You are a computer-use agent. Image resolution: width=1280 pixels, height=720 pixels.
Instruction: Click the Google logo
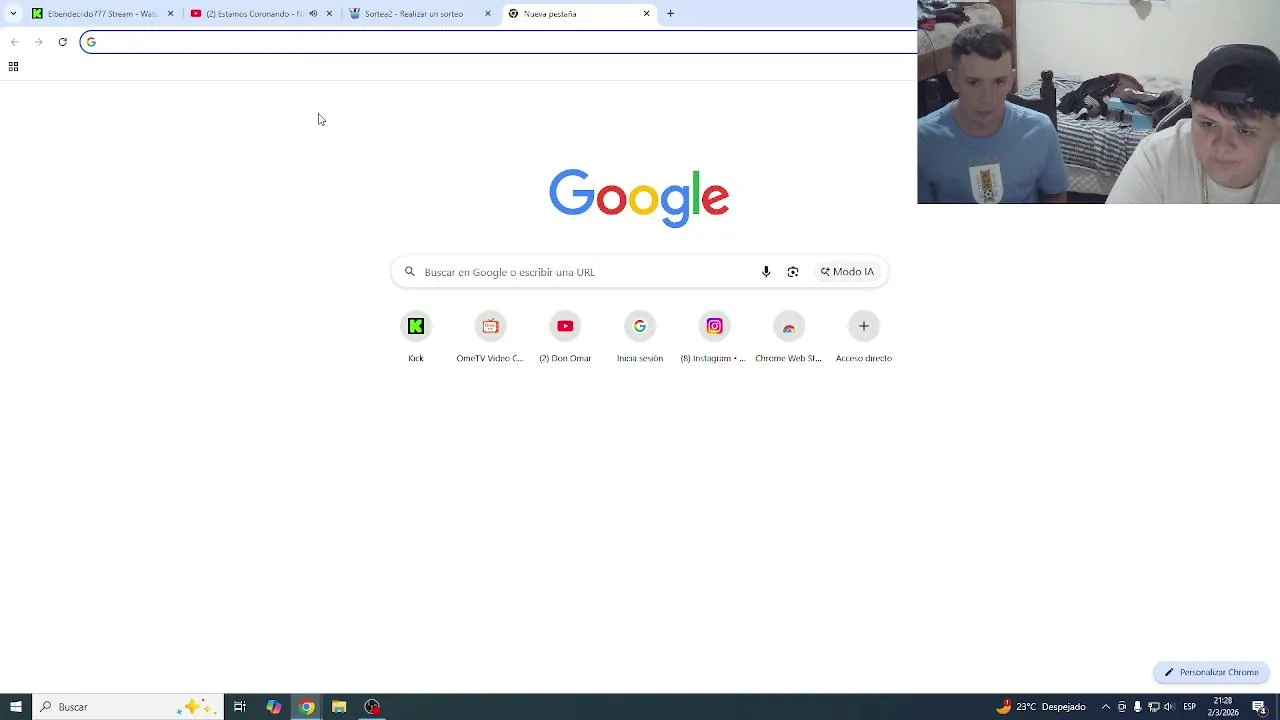pos(639,198)
